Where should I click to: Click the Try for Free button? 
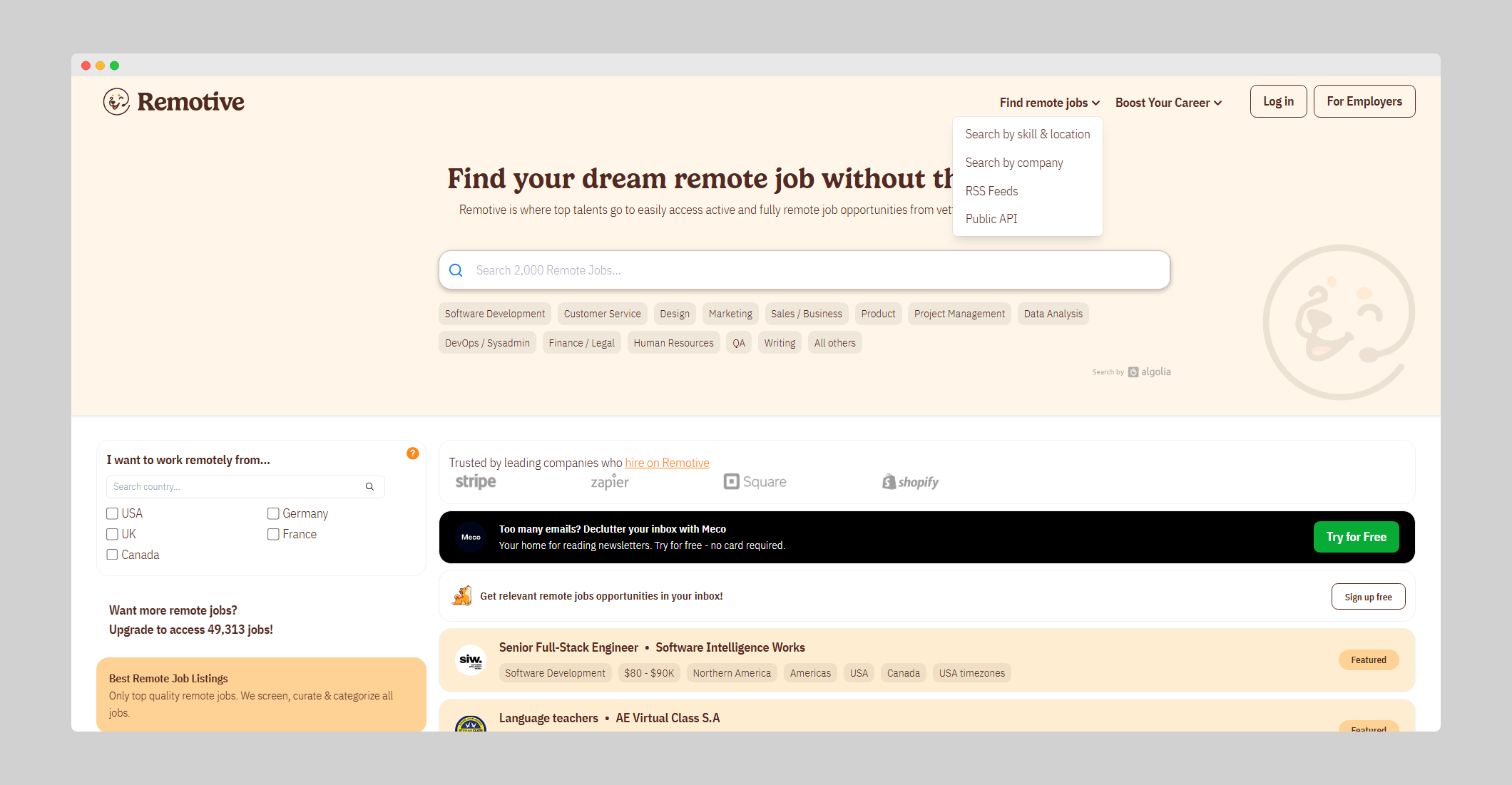(1357, 537)
